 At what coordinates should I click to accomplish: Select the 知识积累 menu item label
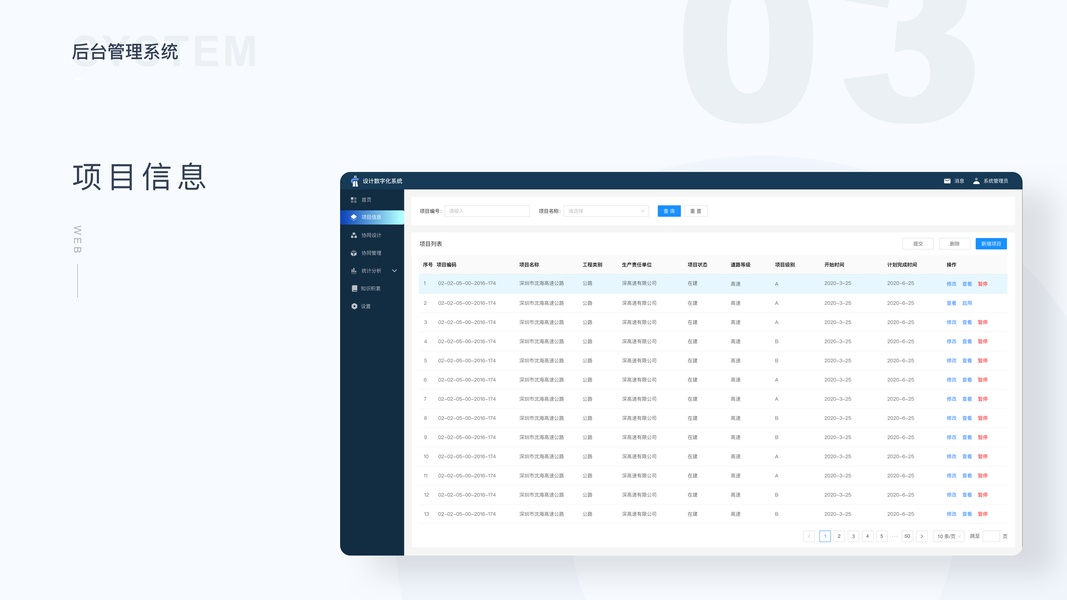(x=371, y=288)
